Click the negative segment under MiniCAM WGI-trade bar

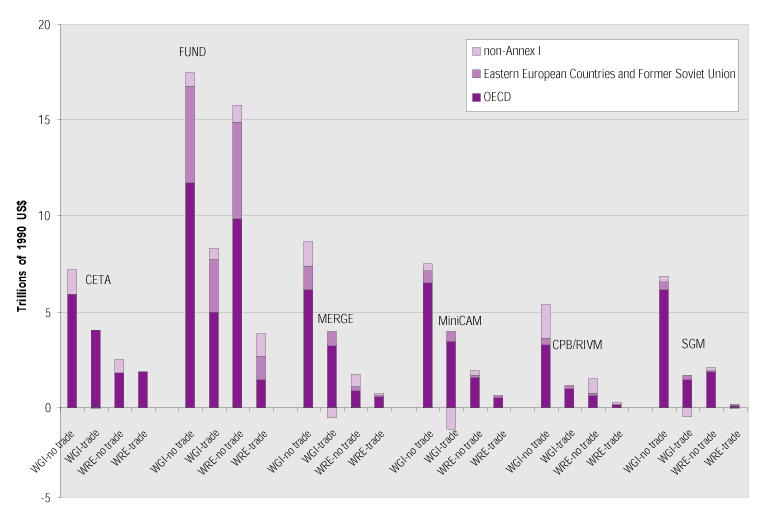(x=451, y=418)
